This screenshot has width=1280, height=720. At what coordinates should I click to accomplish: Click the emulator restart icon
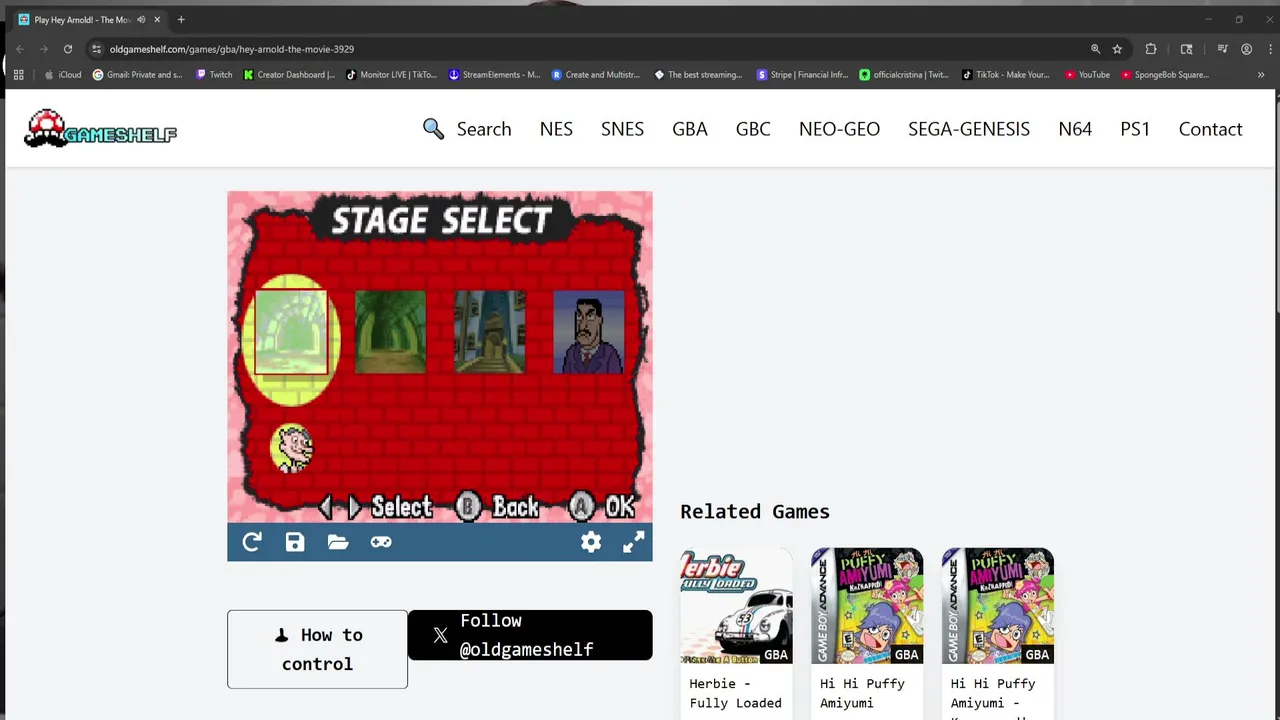[x=252, y=542]
